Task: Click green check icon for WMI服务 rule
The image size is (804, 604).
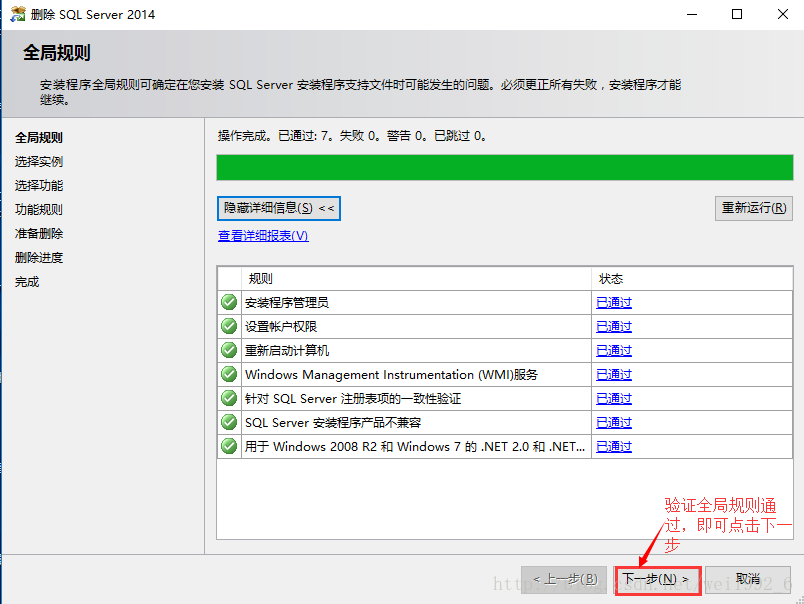Action: click(229, 374)
